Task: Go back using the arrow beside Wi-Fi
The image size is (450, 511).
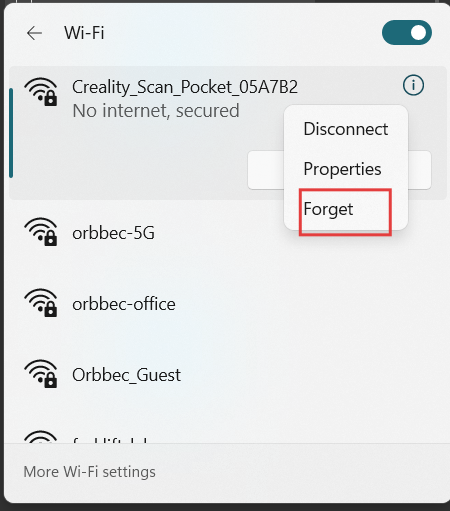Action: tap(34, 33)
